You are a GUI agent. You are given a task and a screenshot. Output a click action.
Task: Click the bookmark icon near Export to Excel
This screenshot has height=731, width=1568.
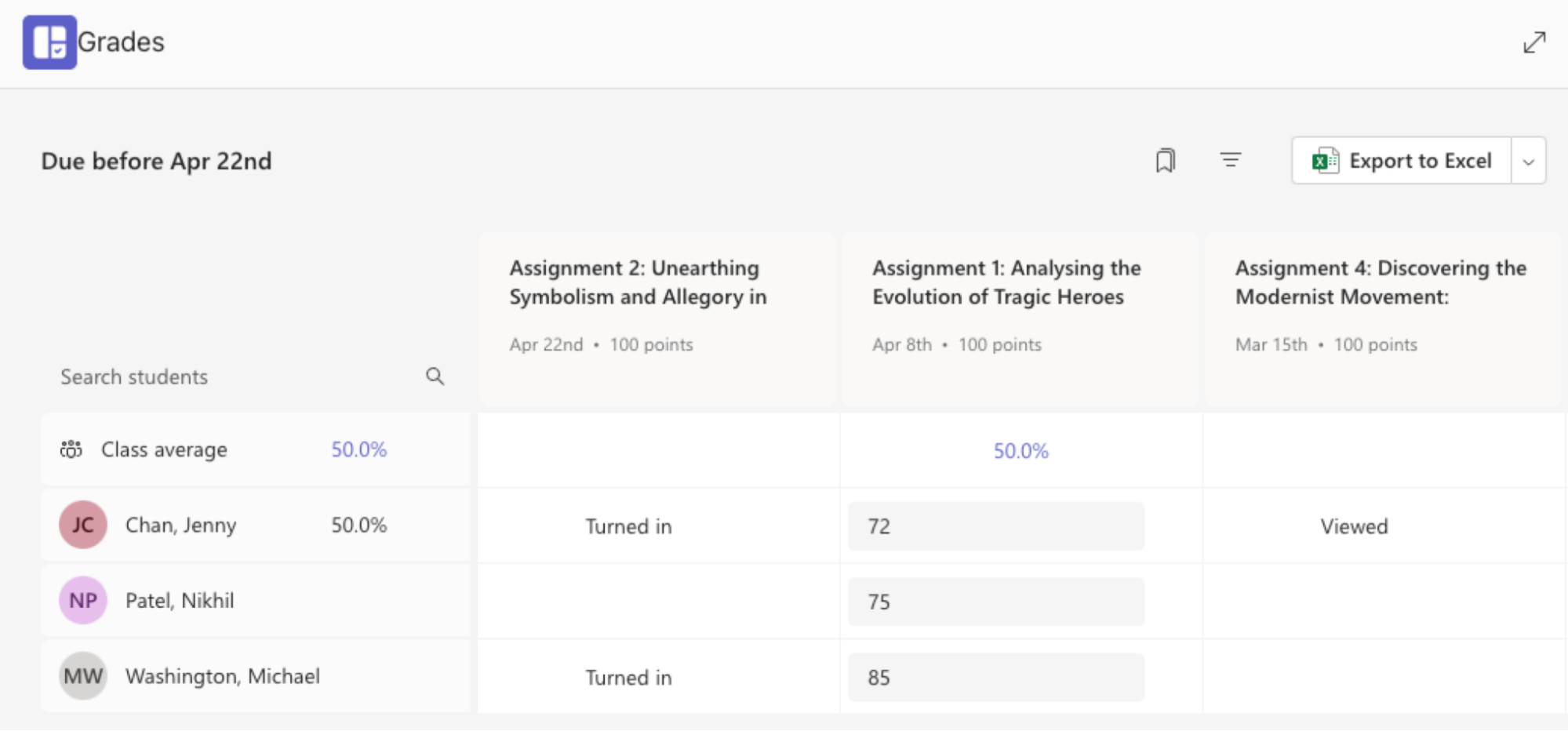pyautogui.click(x=1166, y=160)
